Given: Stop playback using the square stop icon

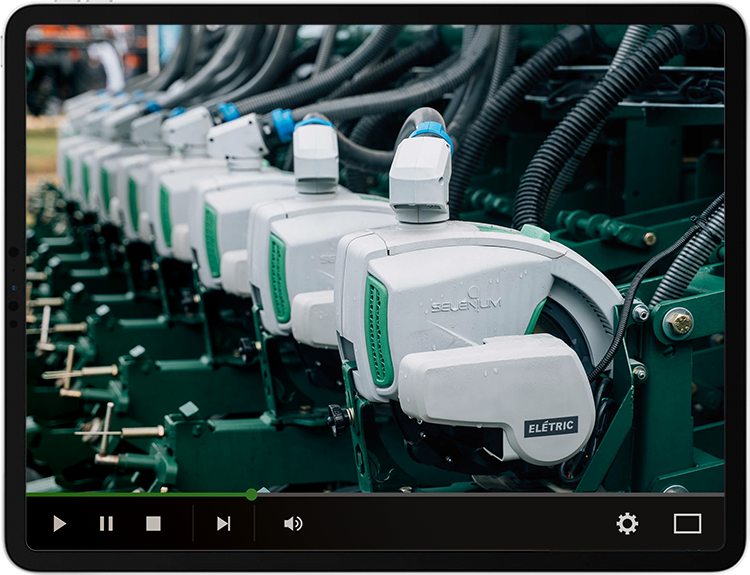Looking at the screenshot, I should tap(153, 523).
